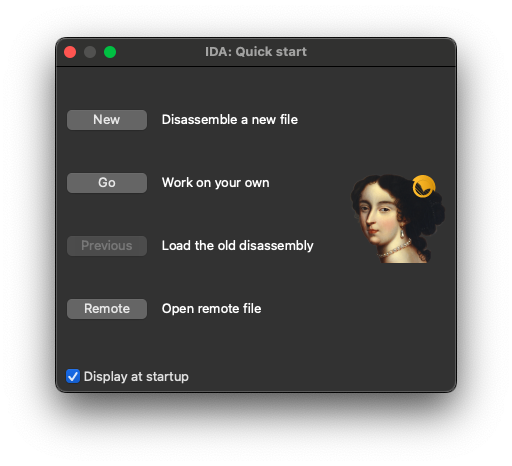This screenshot has width=512, height=466.
Task: Click the blue checkmark beside Display at startup
Action: click(73, 376)
